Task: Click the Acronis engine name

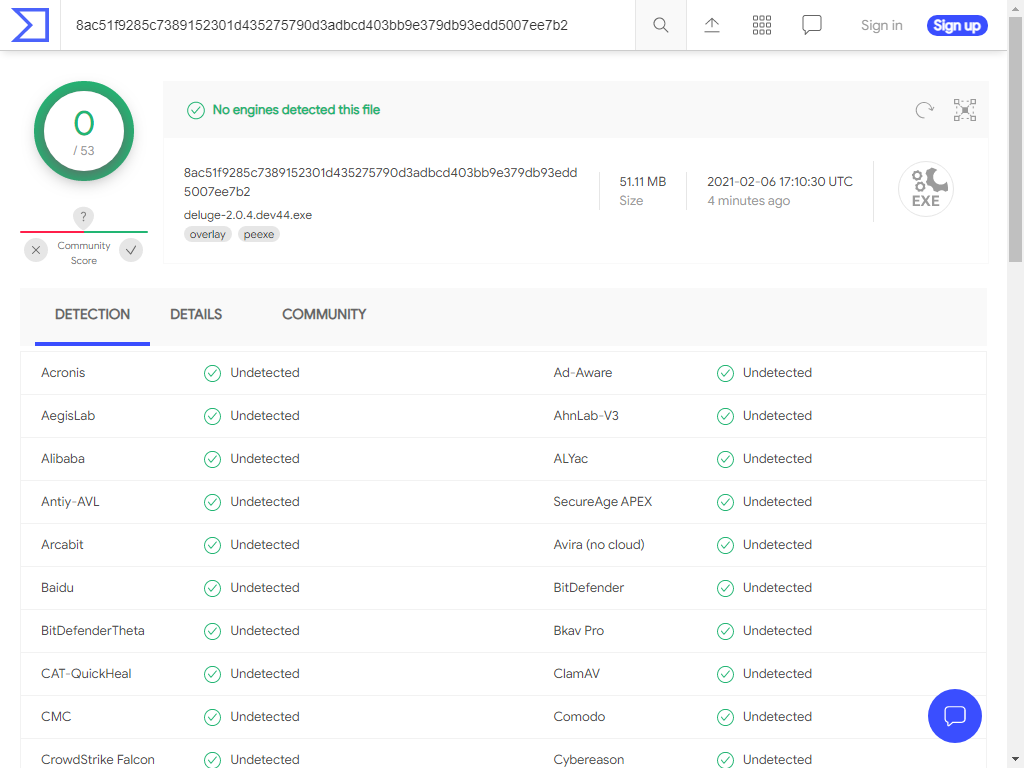Action: click(63, 373)
